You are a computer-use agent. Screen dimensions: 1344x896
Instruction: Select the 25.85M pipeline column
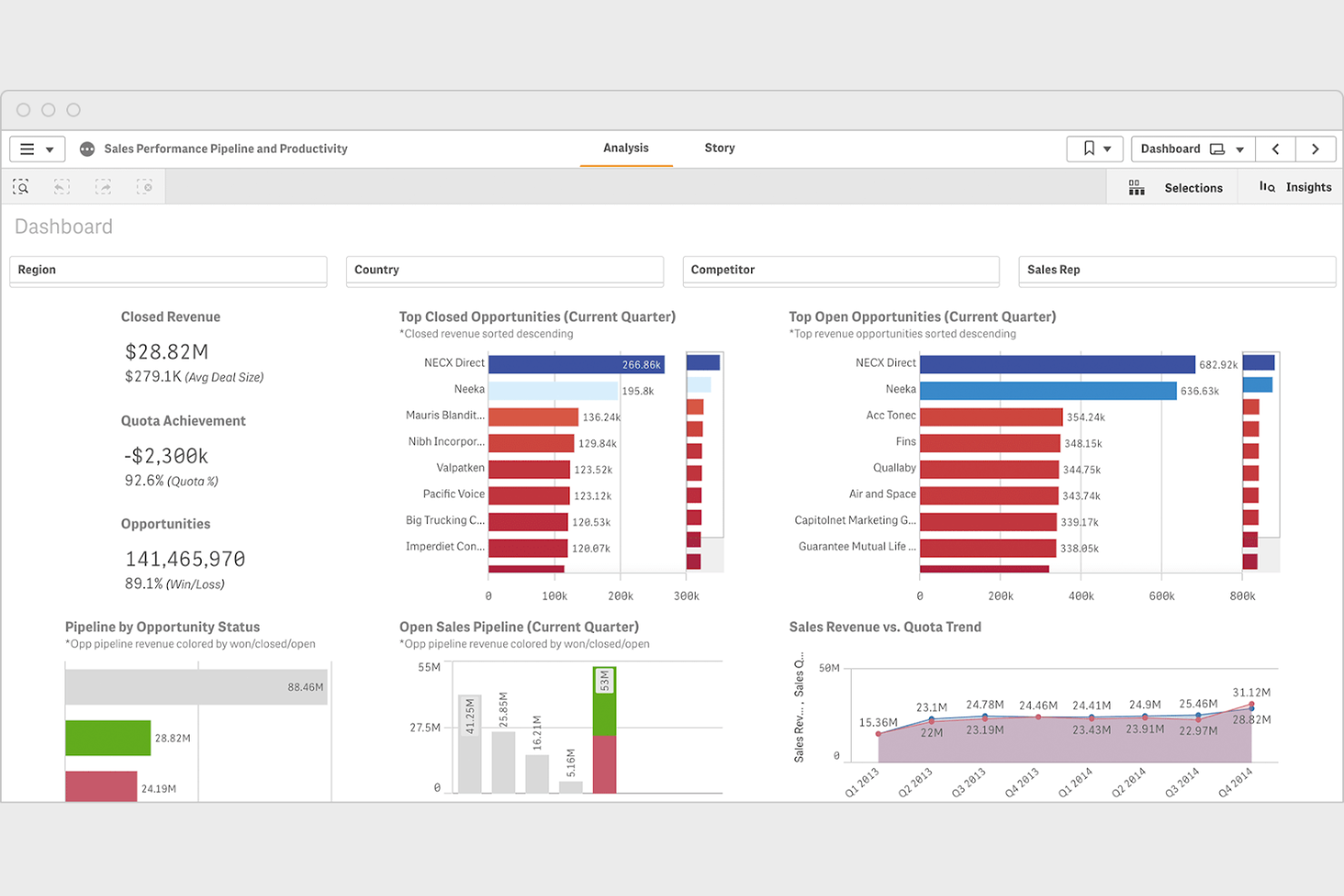[x=503, y=763]
